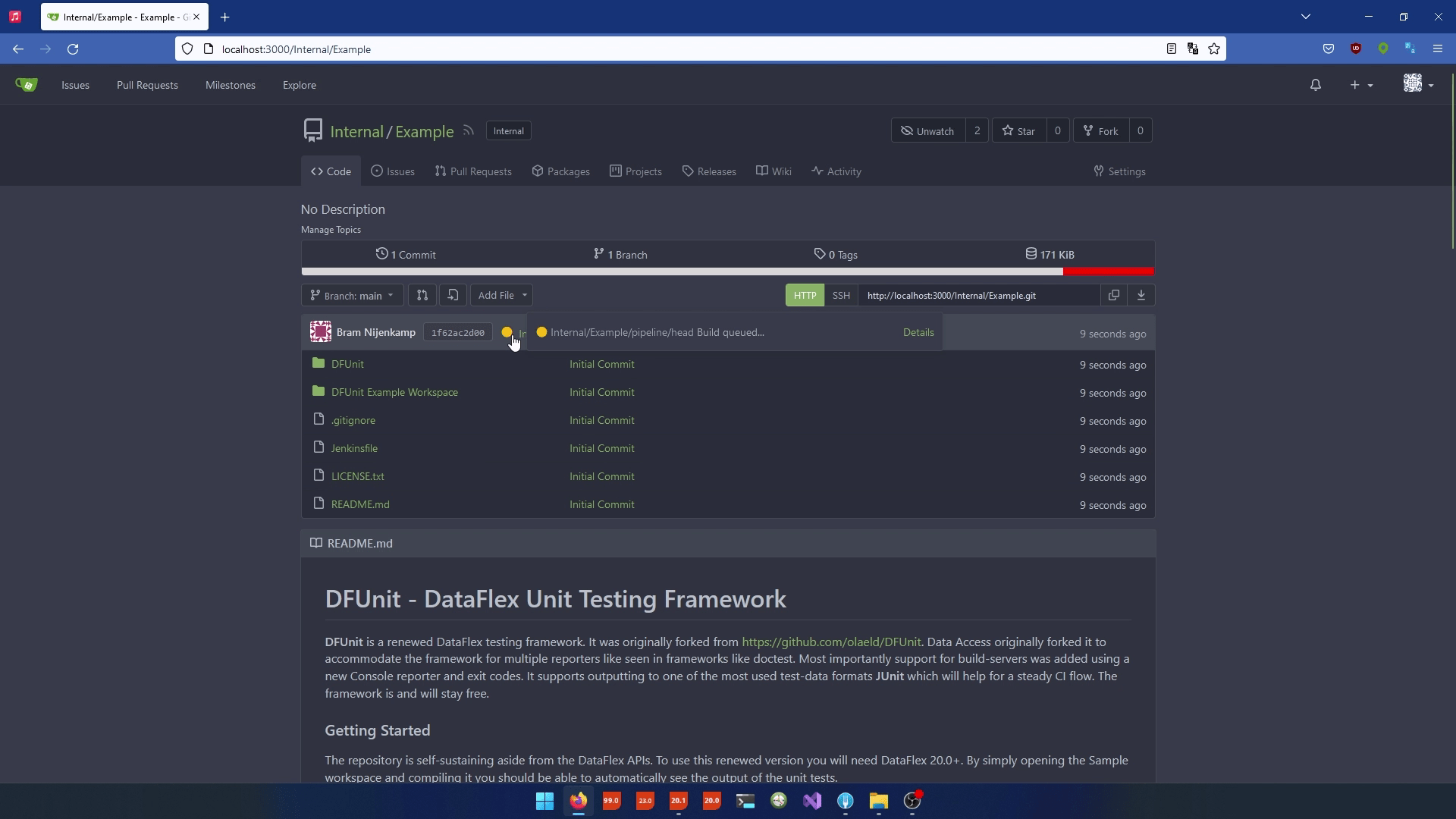Select HTTP clone protocol
The width and height of the screenshot is (1456, 819).
point(805,295)
